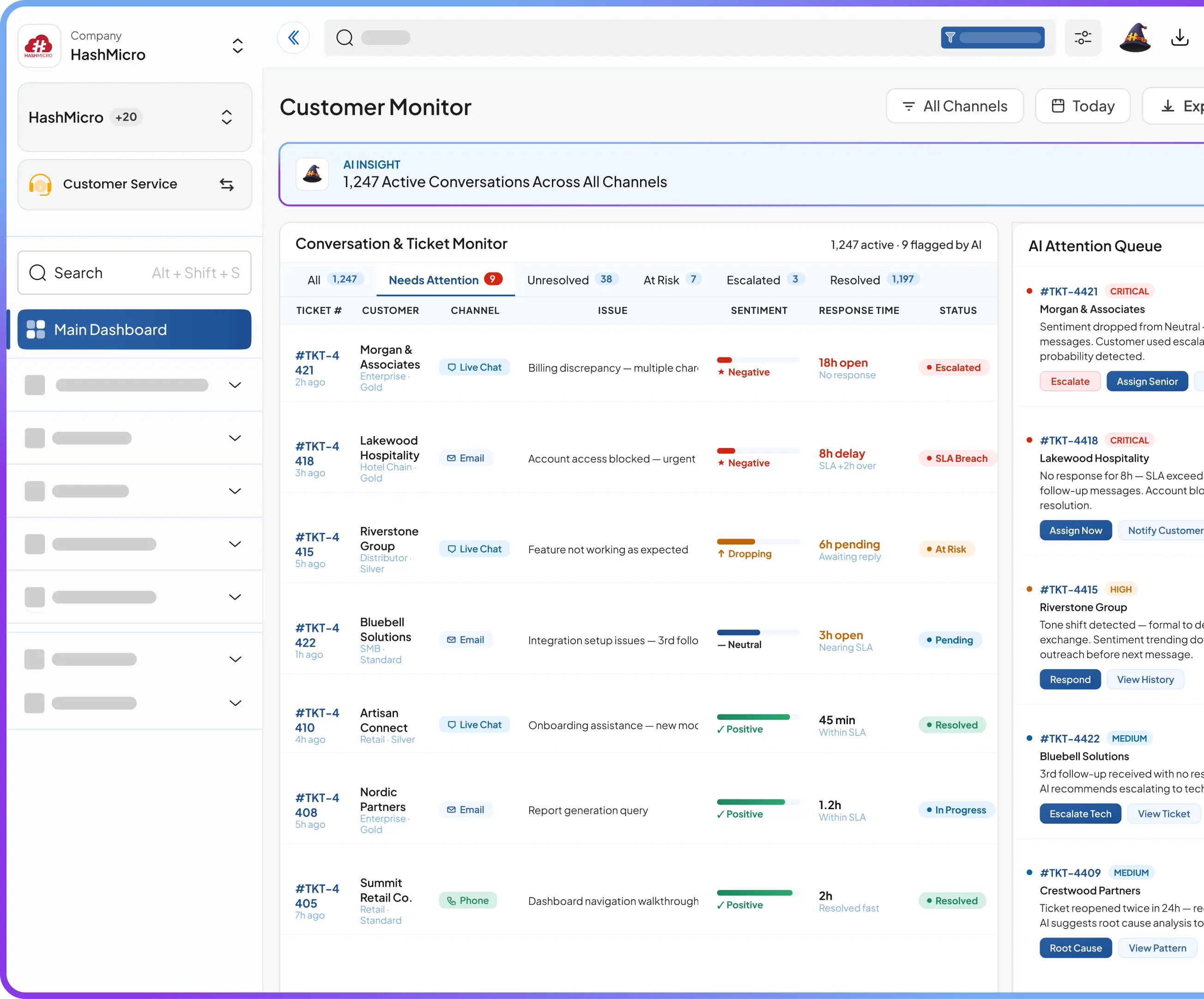Click the In Progress status for Nordic Partners
The width and height of the screenshot is (1204, 999).
[957, 810]
